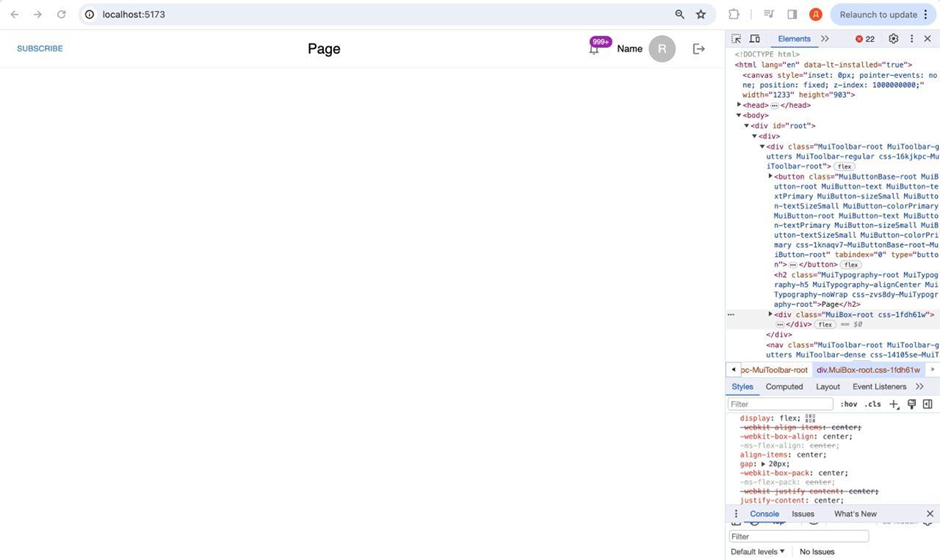The height and width of the screenshot is (560, 940).
Task: Switch to the What's New drawer tab
Action: coord(855,514)
